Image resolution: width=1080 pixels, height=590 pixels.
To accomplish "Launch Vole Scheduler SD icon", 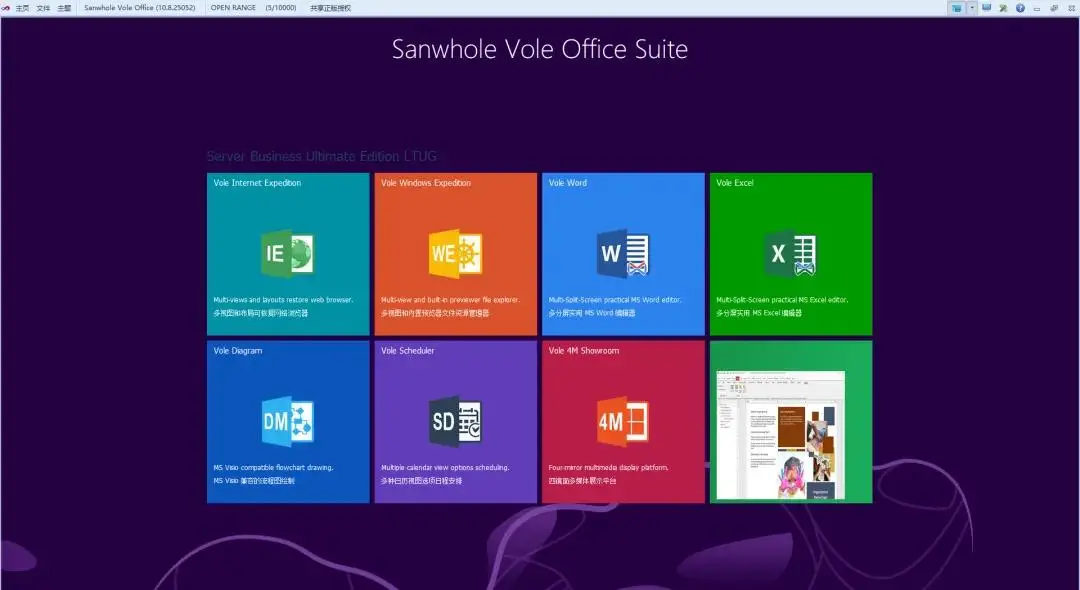I will click(455, 422).
